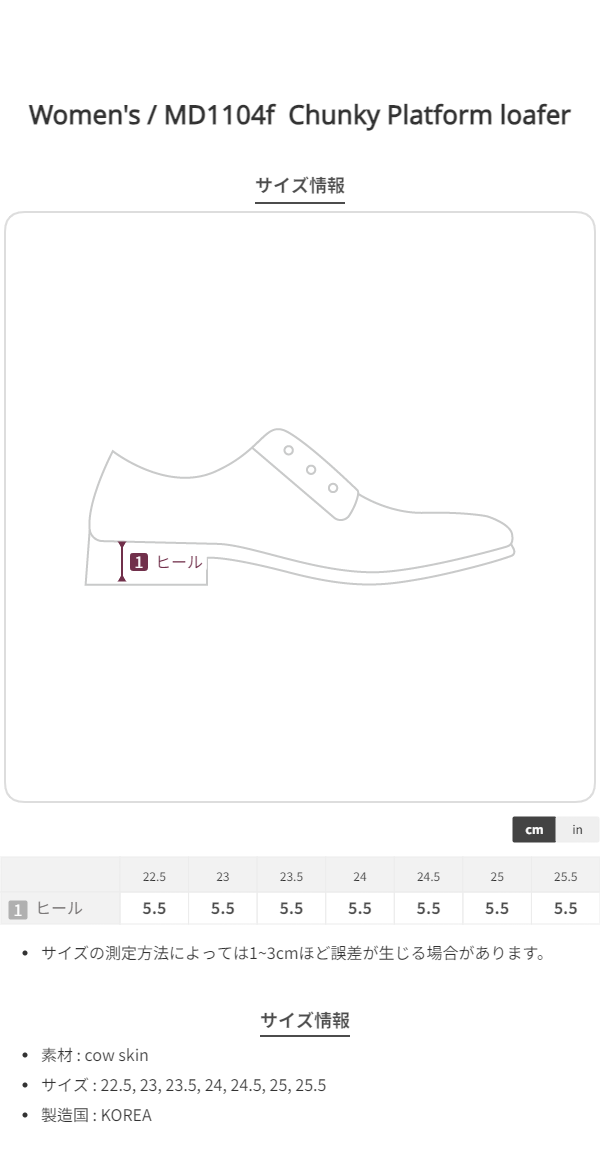
Task: Click the numbered 1 heel marker in diagram
Action: (139, 562)
